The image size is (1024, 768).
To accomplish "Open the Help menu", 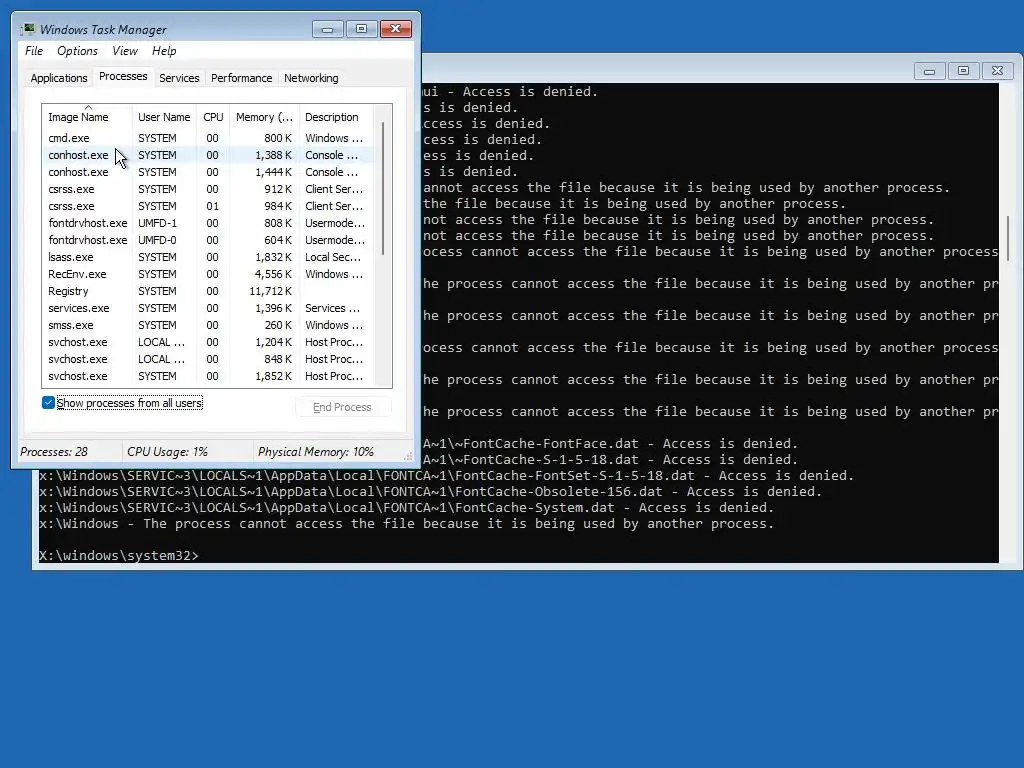I will click(164, 51).
